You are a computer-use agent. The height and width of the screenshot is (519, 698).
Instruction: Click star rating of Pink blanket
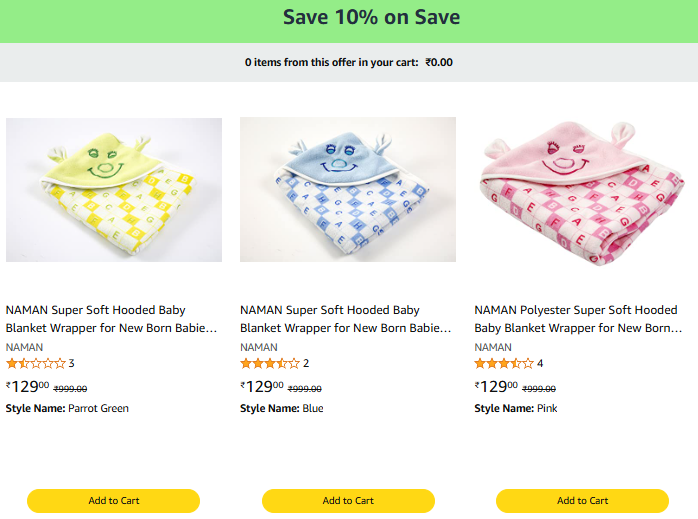504,364
